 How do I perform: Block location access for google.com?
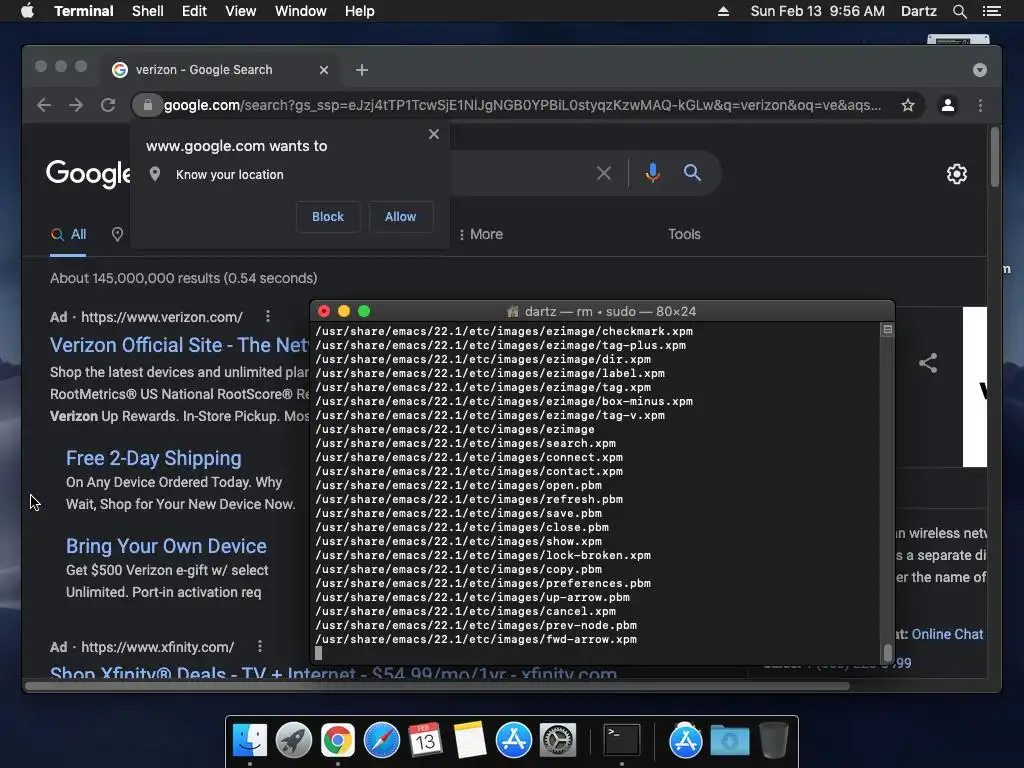328,217
